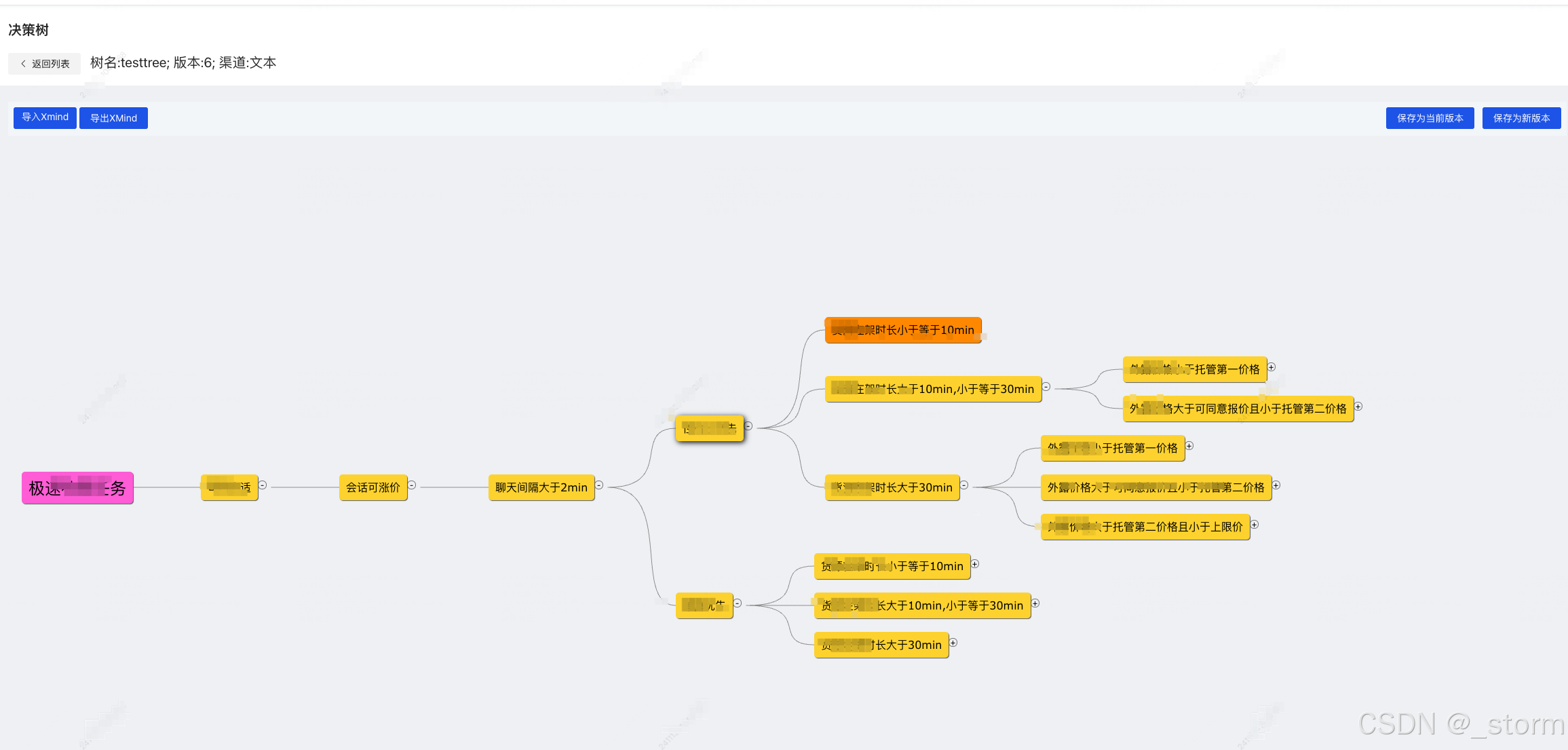
Task: Expand the 时长小于等于10min node in lower branch
Action: pyautogui.click(x=976, y=564)
